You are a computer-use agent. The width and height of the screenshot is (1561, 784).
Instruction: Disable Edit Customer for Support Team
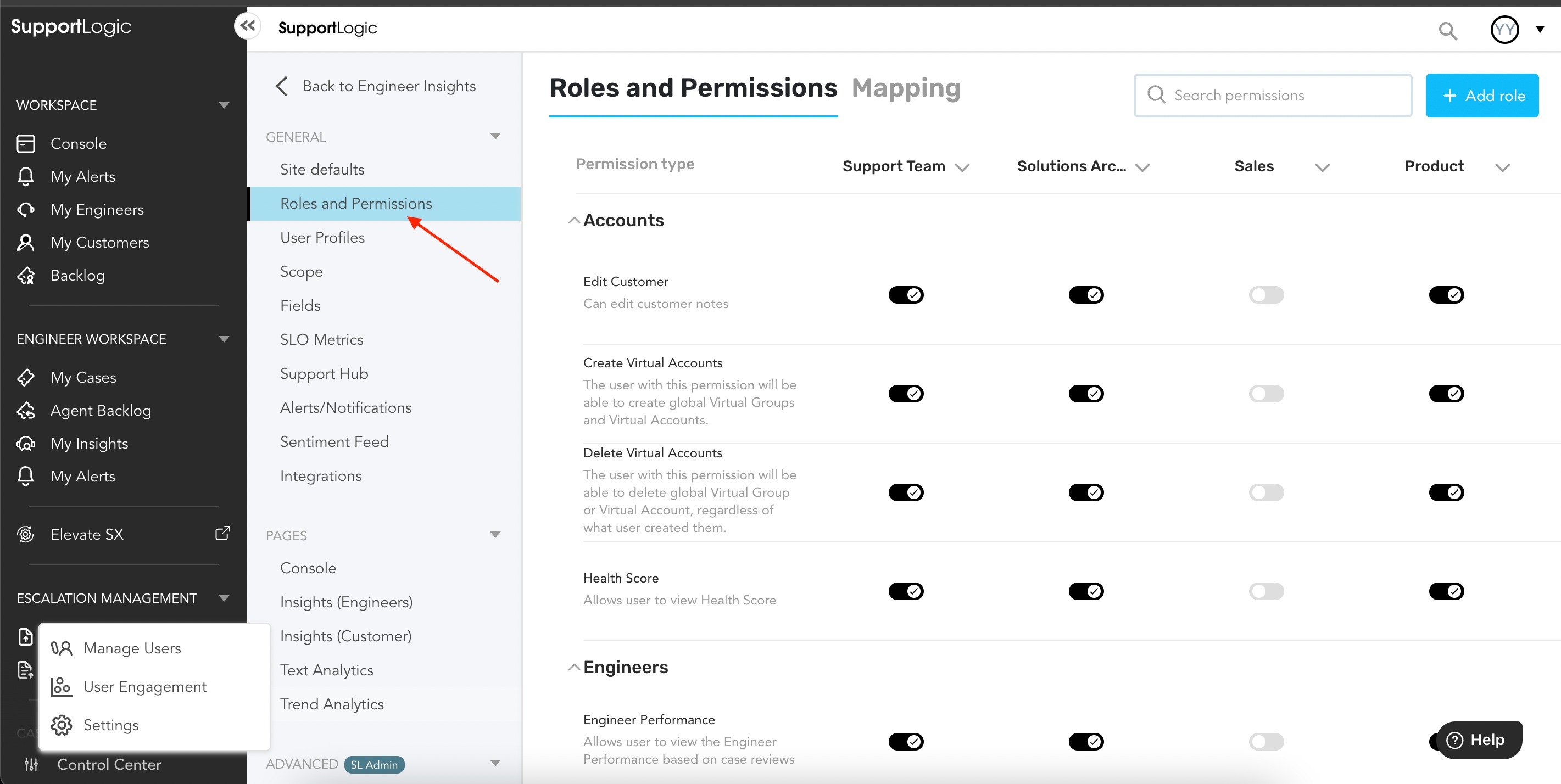(905, 295)
